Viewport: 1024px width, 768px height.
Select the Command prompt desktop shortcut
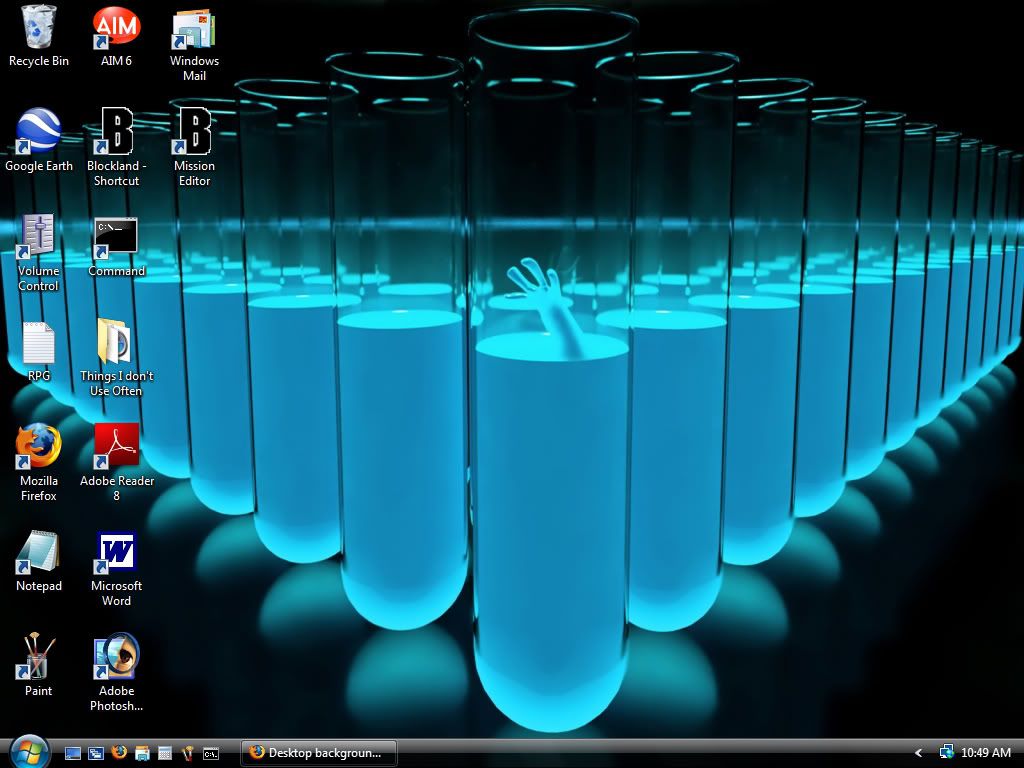[x=116, y=238]
